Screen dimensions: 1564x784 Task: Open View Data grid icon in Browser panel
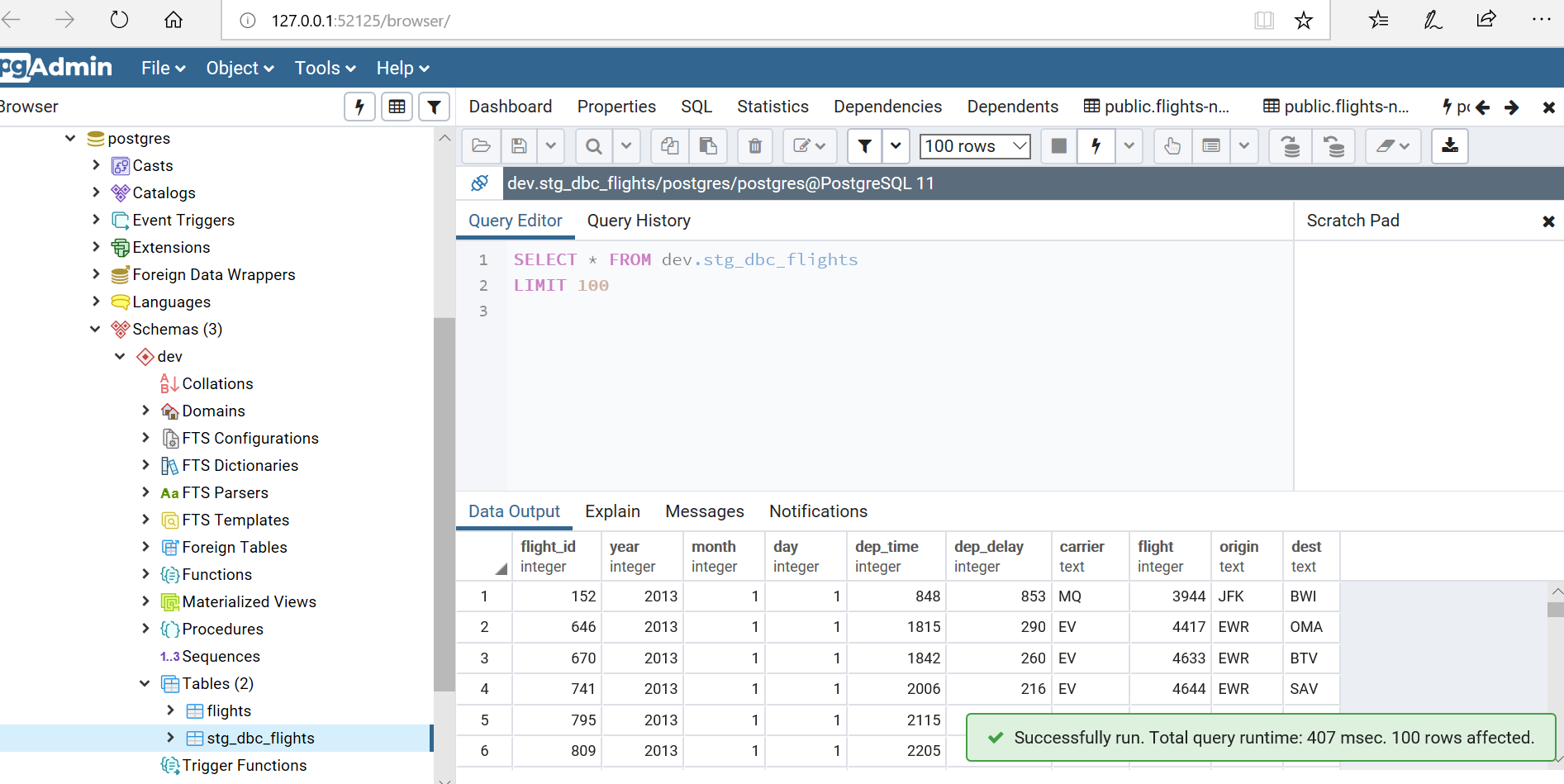pos(397,107)
